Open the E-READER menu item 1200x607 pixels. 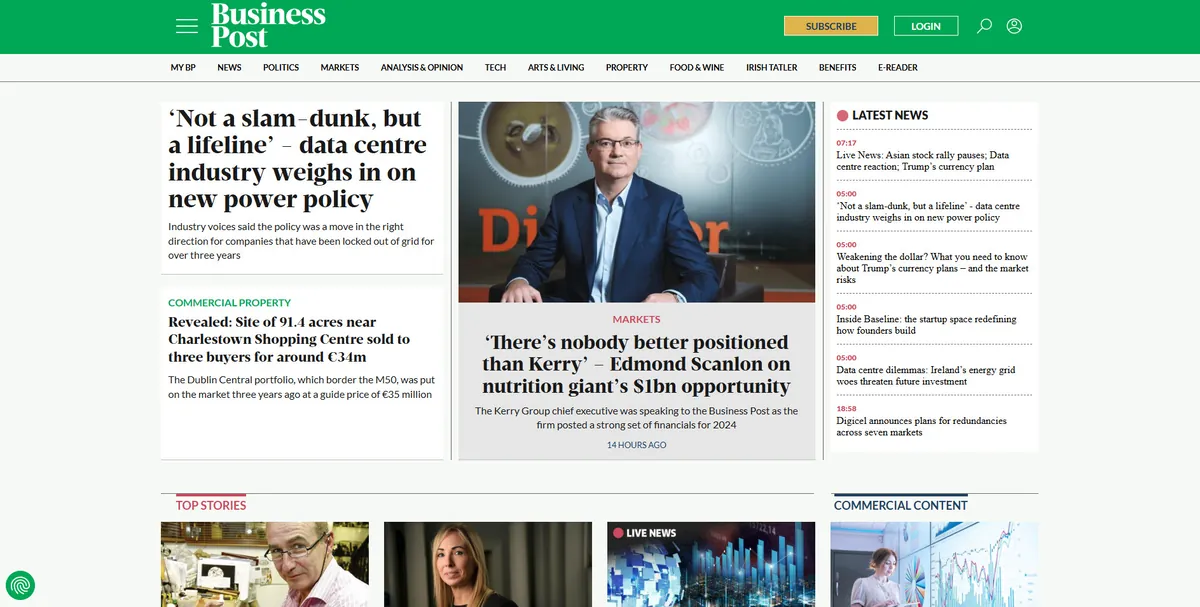pos(898,67)
